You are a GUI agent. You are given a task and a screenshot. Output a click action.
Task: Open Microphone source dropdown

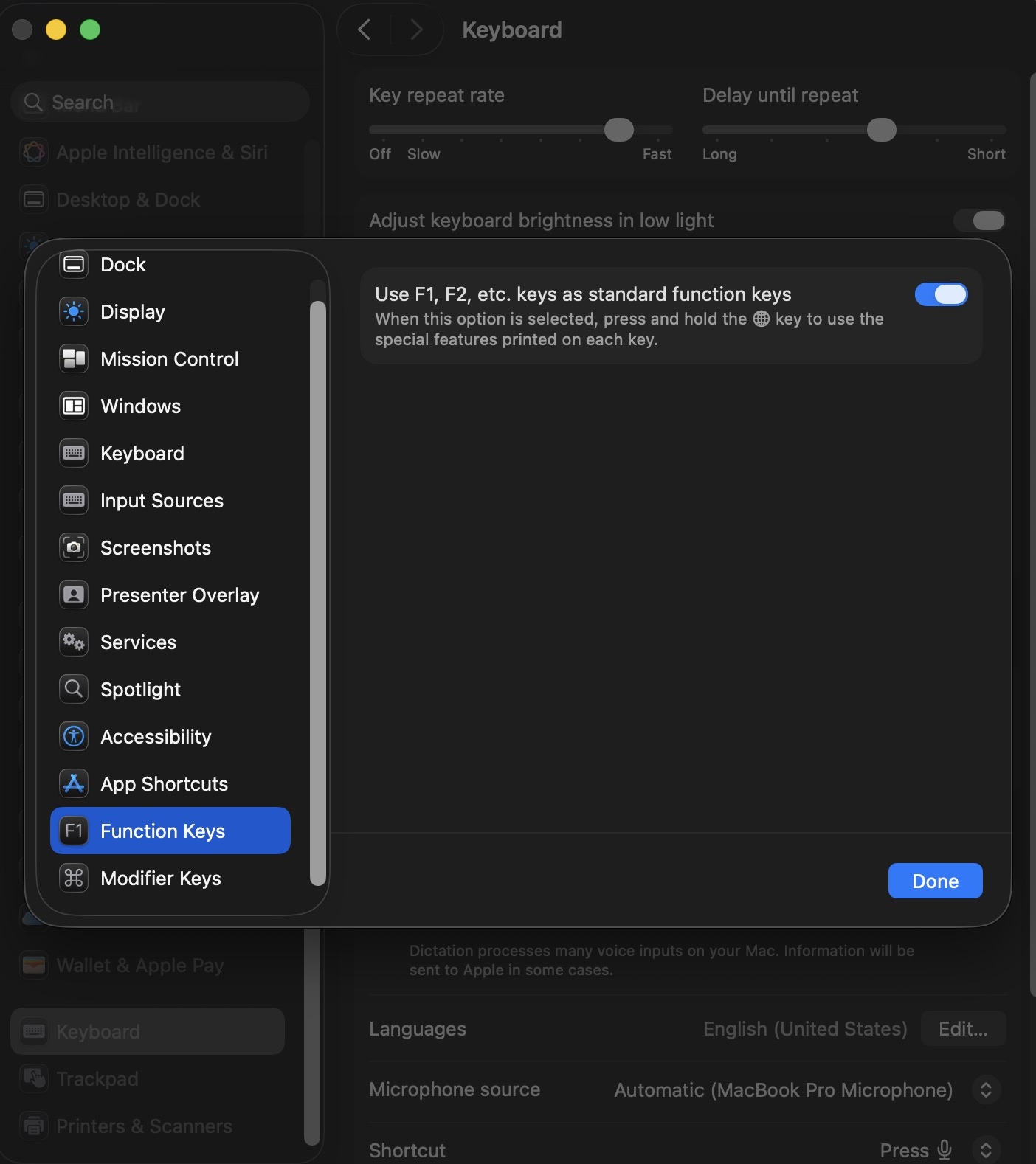(x=985, y=1090)
